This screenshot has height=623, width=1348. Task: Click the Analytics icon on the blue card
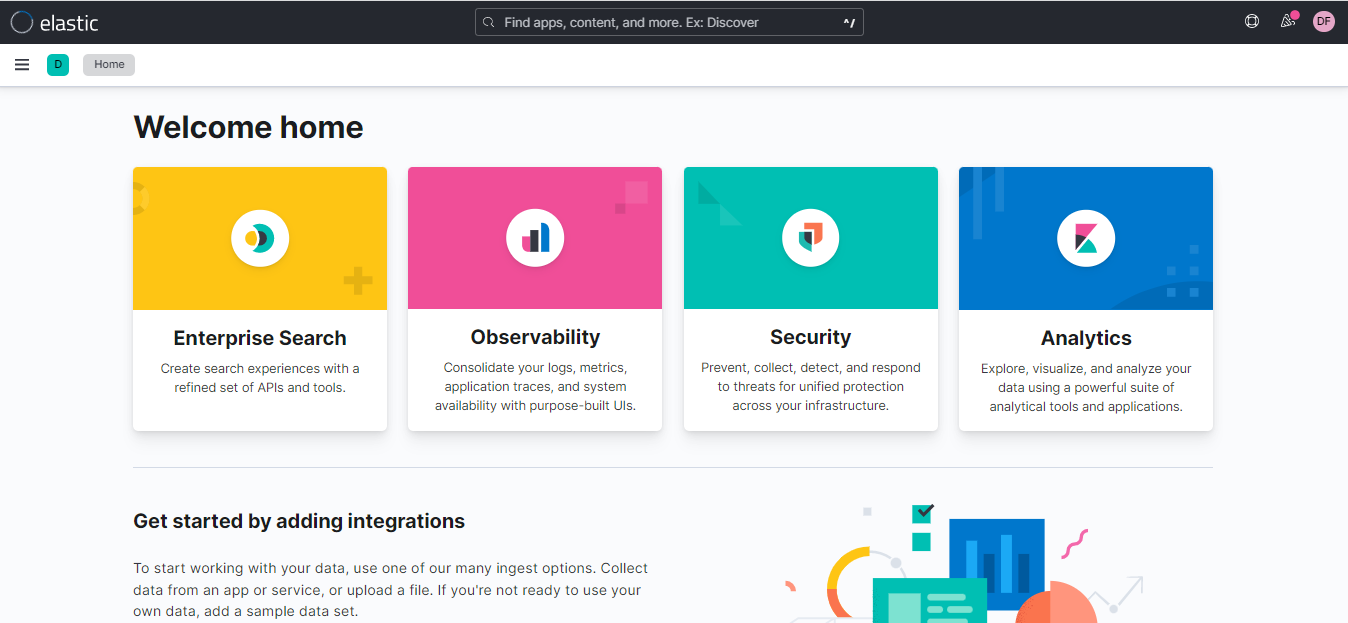(x=1085, y=238)
